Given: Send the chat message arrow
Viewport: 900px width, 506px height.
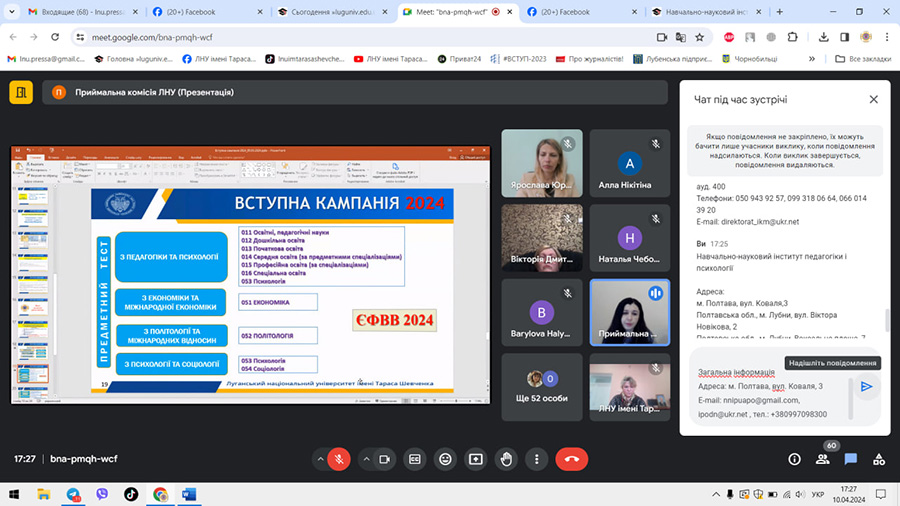Looking at the screenshot, I should click(x=867, y=387).
